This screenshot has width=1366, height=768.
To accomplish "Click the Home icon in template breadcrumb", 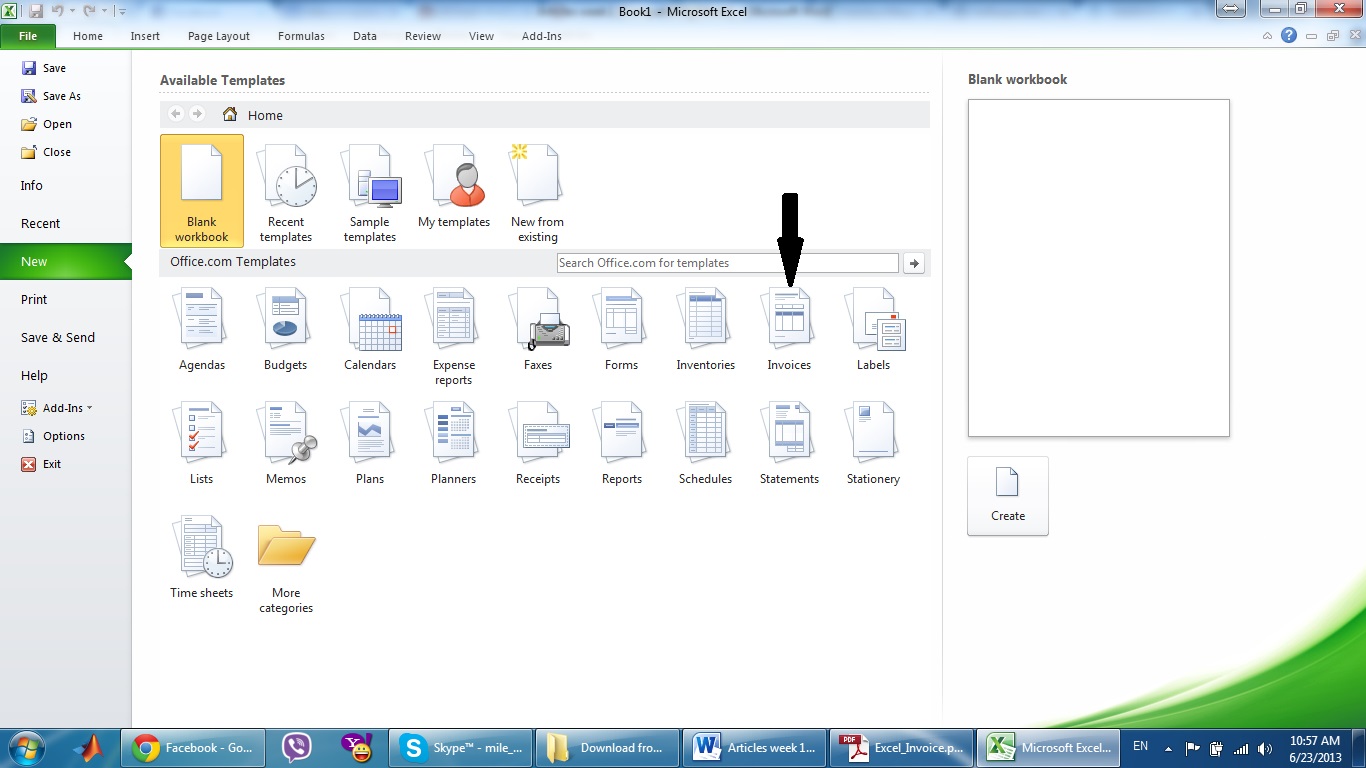I will [x=230, y=115].
